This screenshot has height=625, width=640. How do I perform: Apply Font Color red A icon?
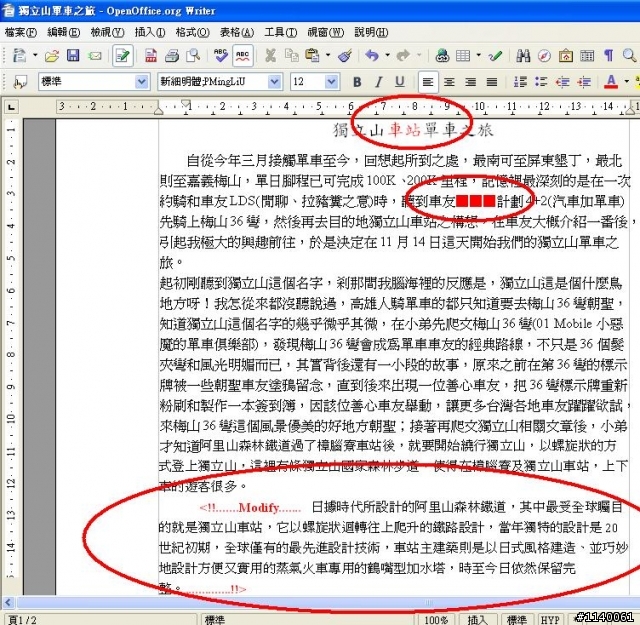tap(611, 82)
